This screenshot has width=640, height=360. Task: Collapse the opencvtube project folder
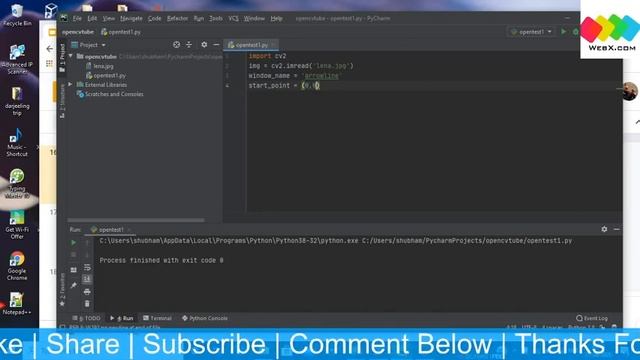click(71, 56)
